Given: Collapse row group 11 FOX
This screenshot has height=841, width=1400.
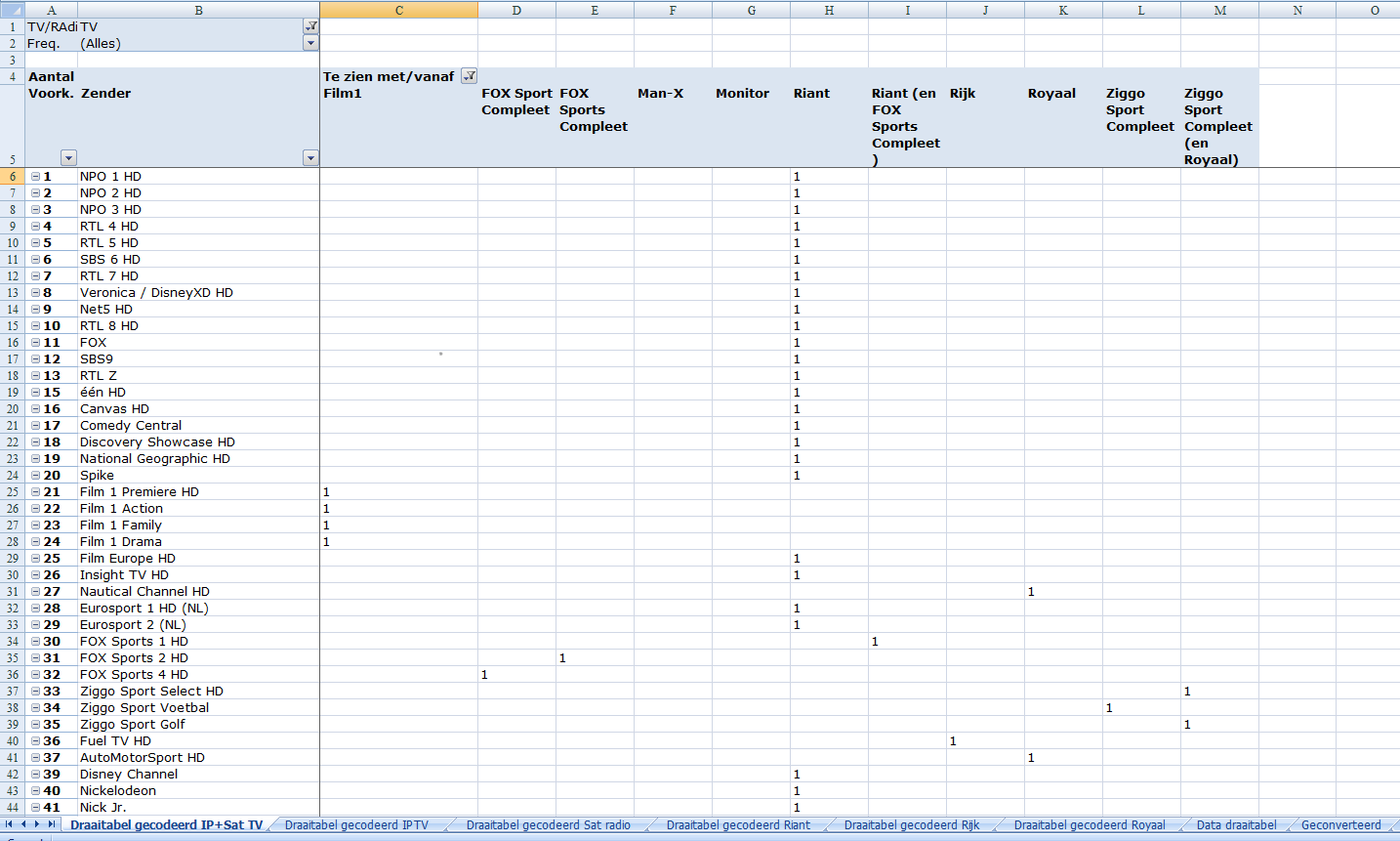Looking at the screenshot, I should [35, 343].
